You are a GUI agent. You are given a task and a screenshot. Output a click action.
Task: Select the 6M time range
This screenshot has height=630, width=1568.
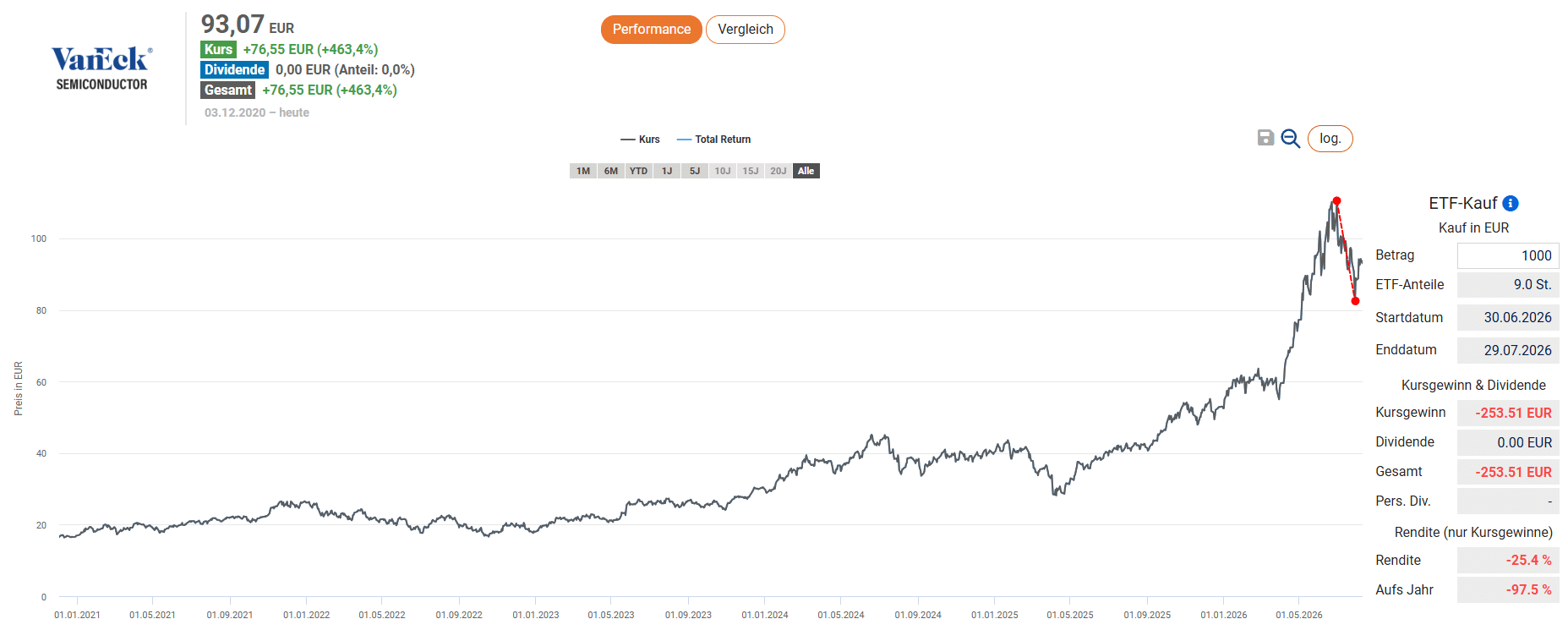click(611, 171)
